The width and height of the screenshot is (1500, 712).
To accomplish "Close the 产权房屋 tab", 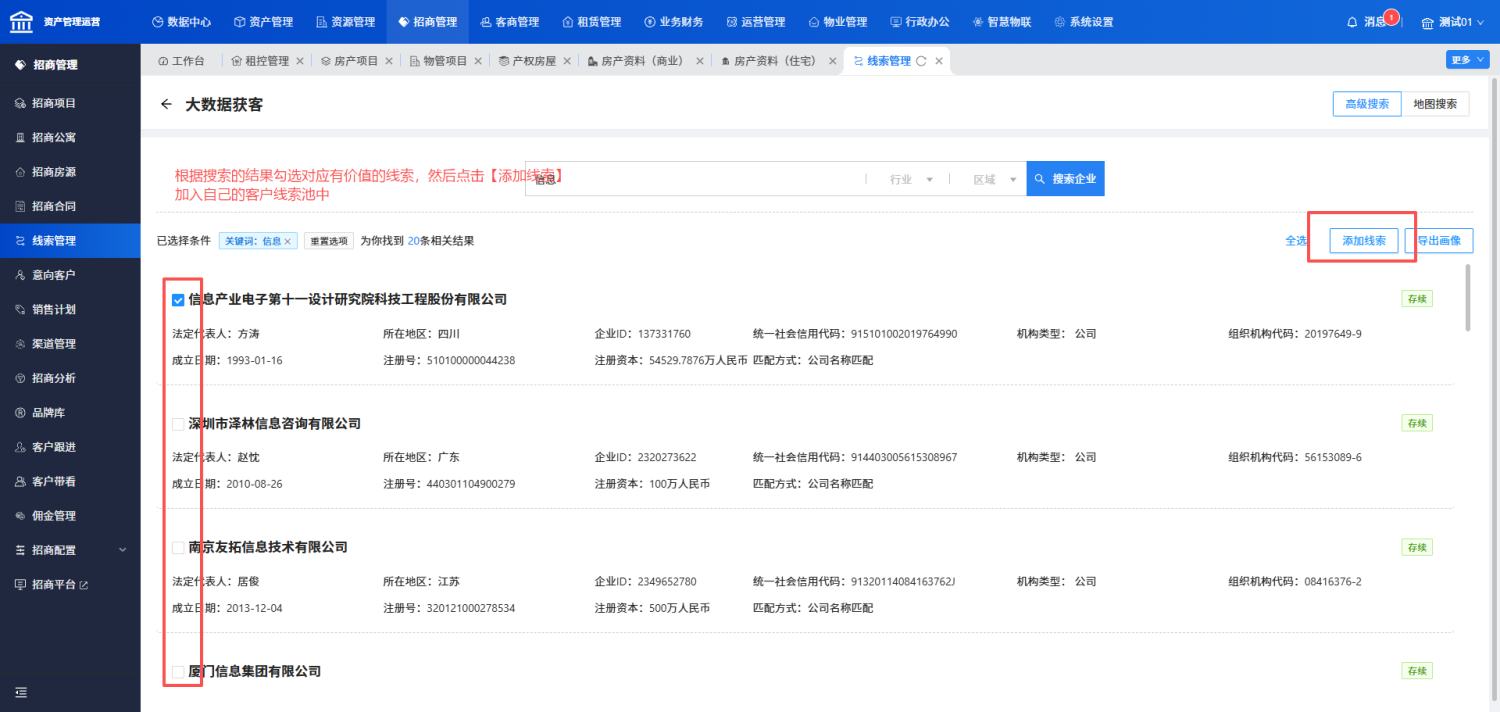I will coord(567,61).
